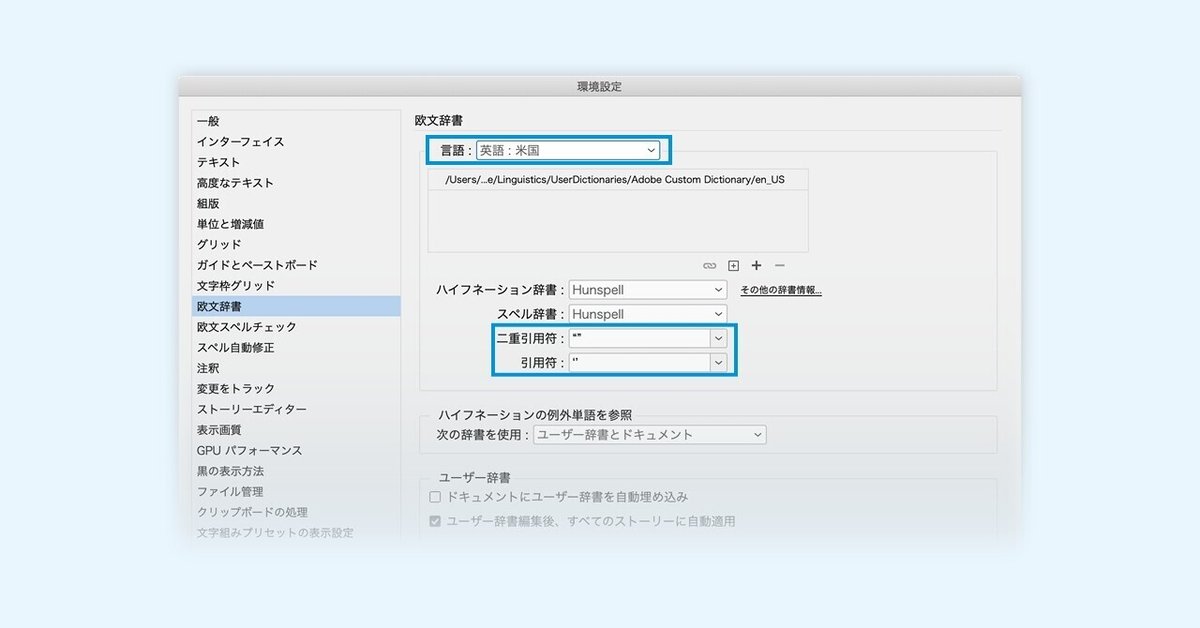Click the plus icon to add a dictionary path
Screen dimensions: 1200x628
[x=756, y=265]
